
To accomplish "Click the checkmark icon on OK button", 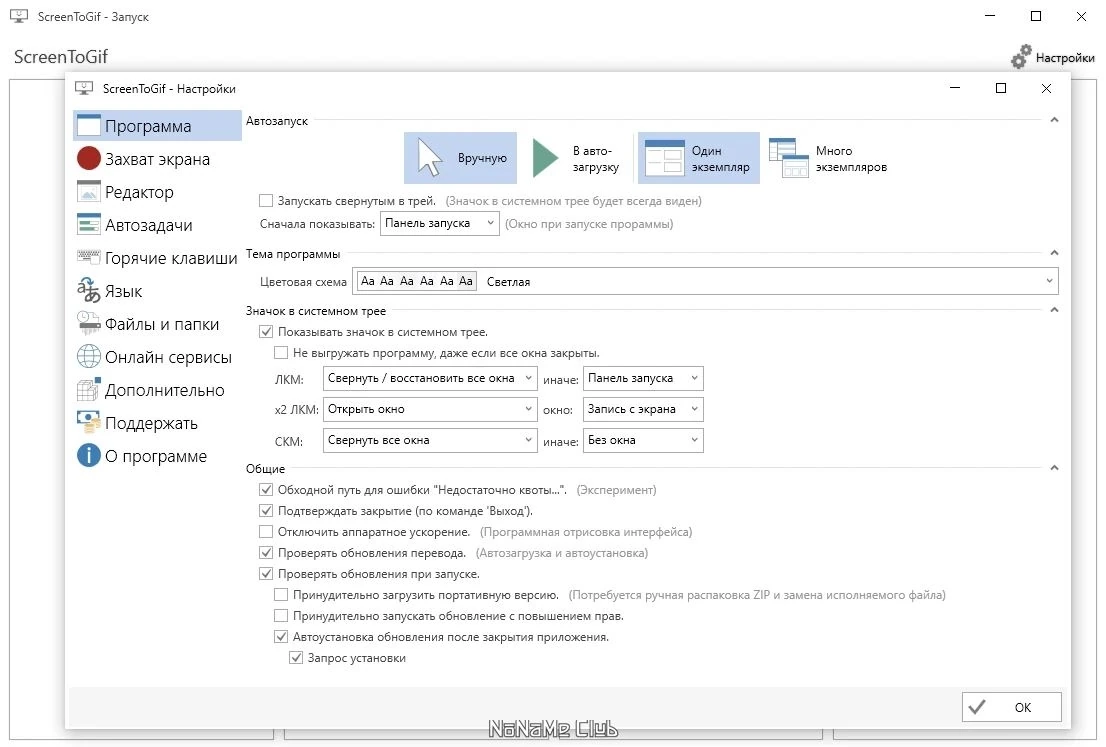I will point(977,707).
